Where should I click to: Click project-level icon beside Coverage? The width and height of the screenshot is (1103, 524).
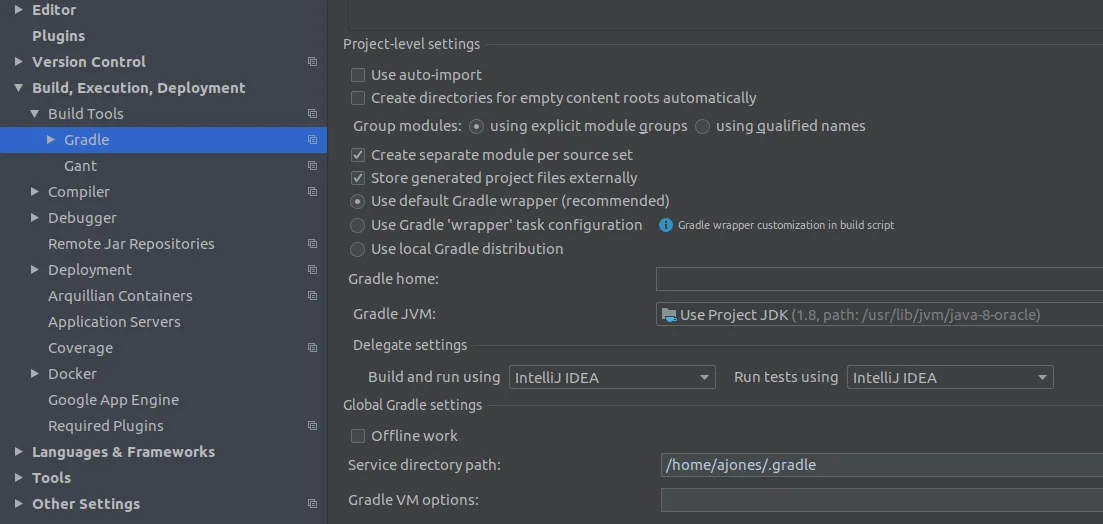click(x=312, y=348)
